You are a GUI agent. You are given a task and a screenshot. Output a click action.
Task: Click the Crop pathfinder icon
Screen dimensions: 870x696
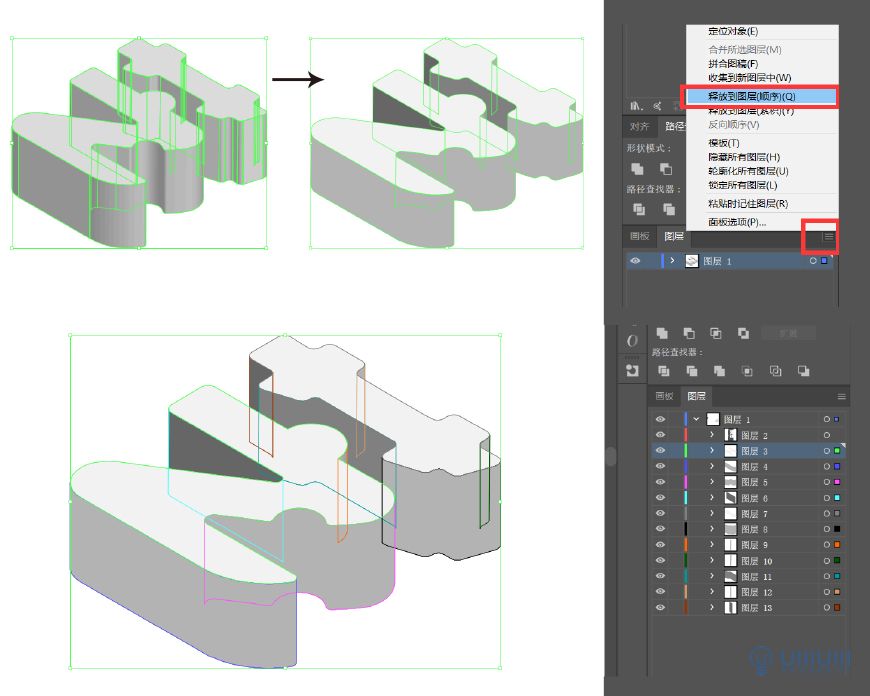pyautogui.click(x=747, y=371)
